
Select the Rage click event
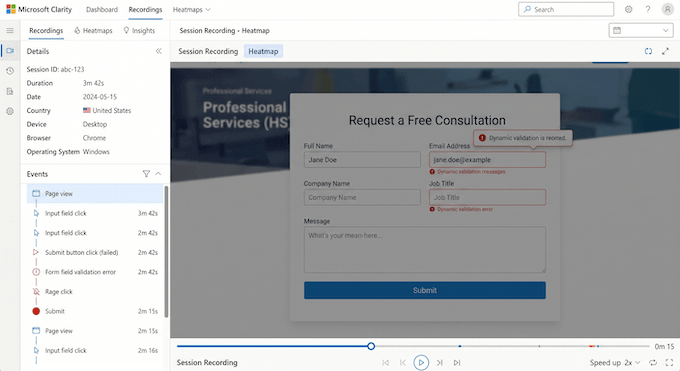tap(95, 292)
